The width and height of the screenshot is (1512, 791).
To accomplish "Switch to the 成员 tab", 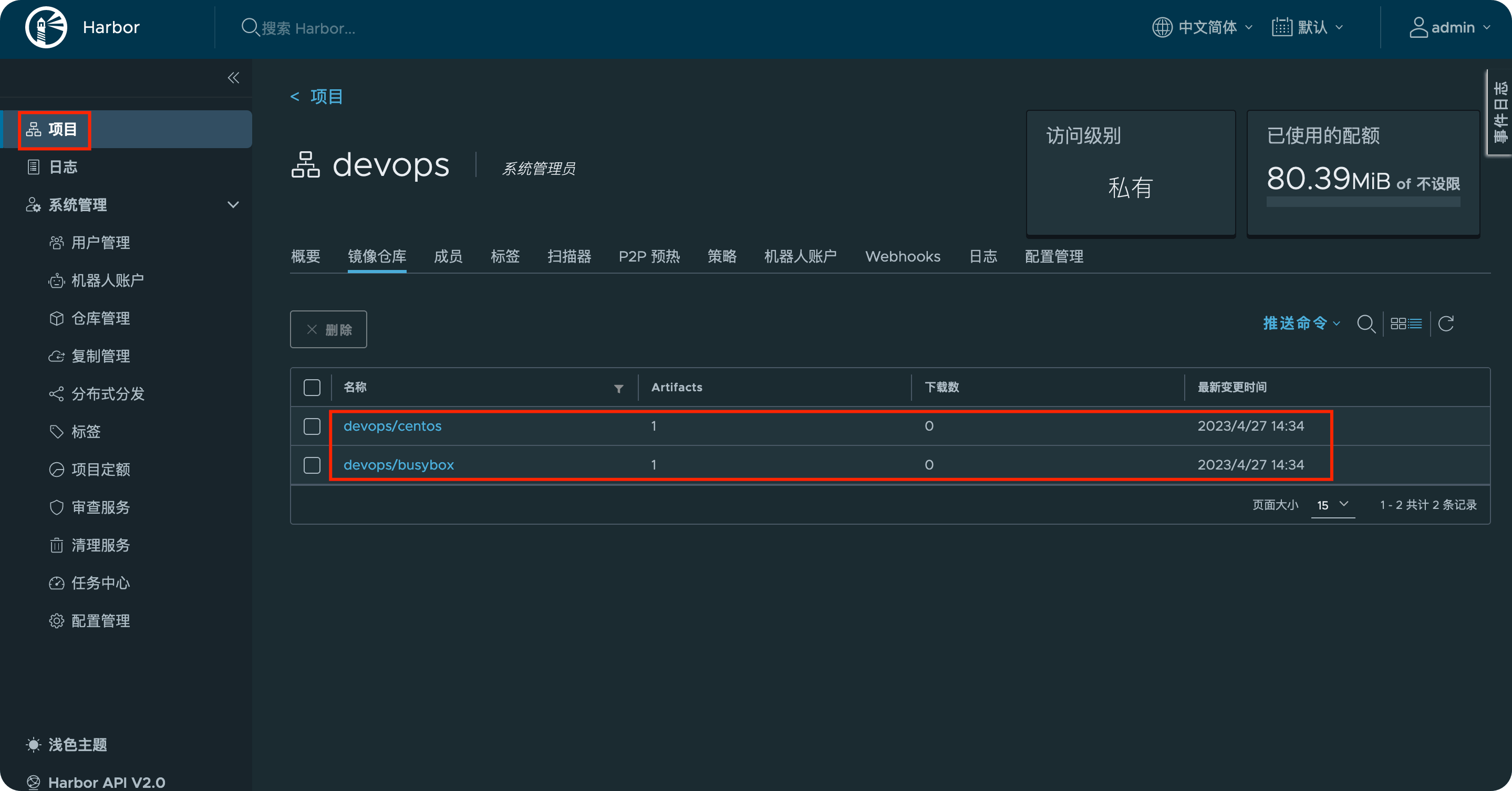I will pyautogui.click(x=448, y=256).
